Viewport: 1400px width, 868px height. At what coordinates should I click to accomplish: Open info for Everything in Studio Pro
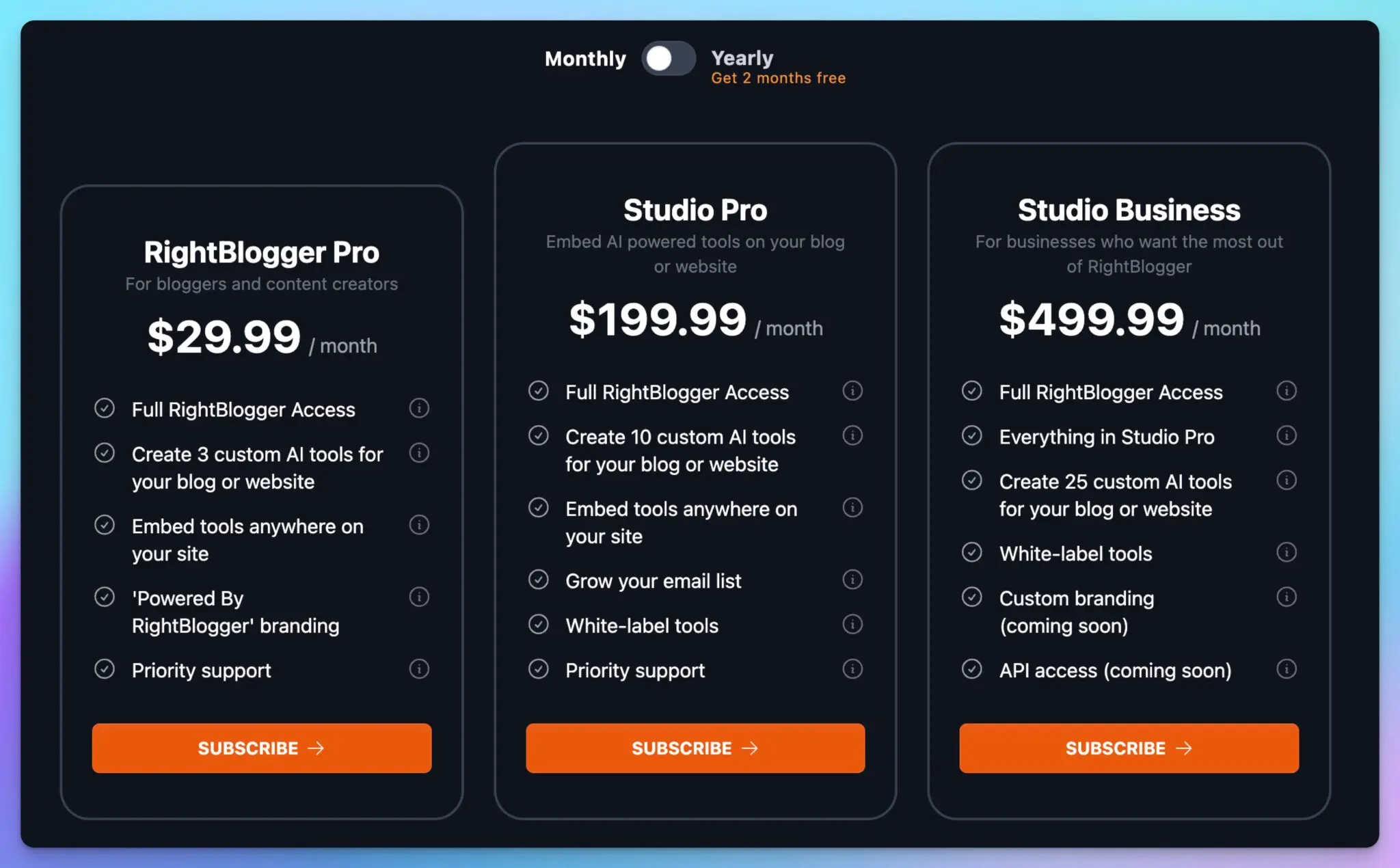[1287, 435]
